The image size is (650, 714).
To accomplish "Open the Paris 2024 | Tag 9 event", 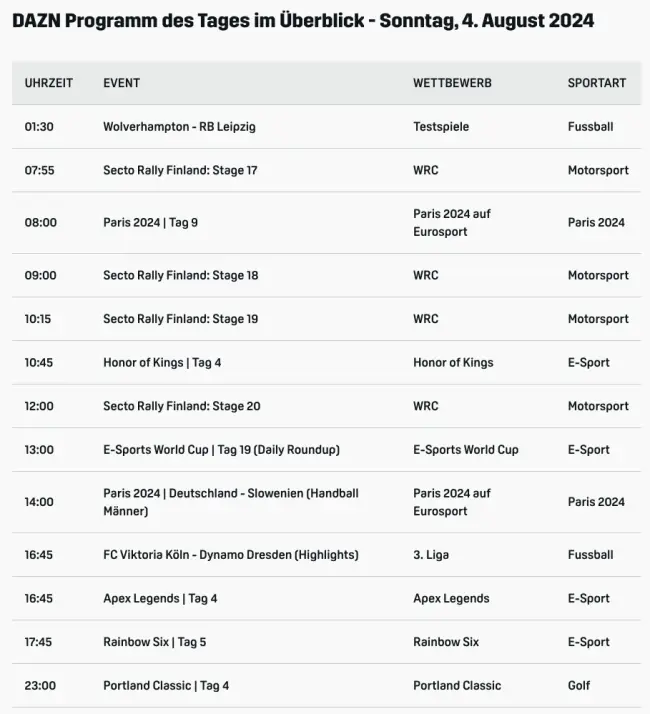I will click(x=150, y=222).
